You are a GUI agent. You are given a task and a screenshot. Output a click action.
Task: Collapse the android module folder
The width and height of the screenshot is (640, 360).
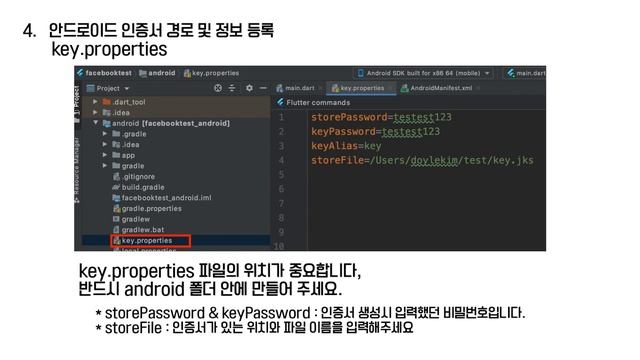click(x=96, y=123)
